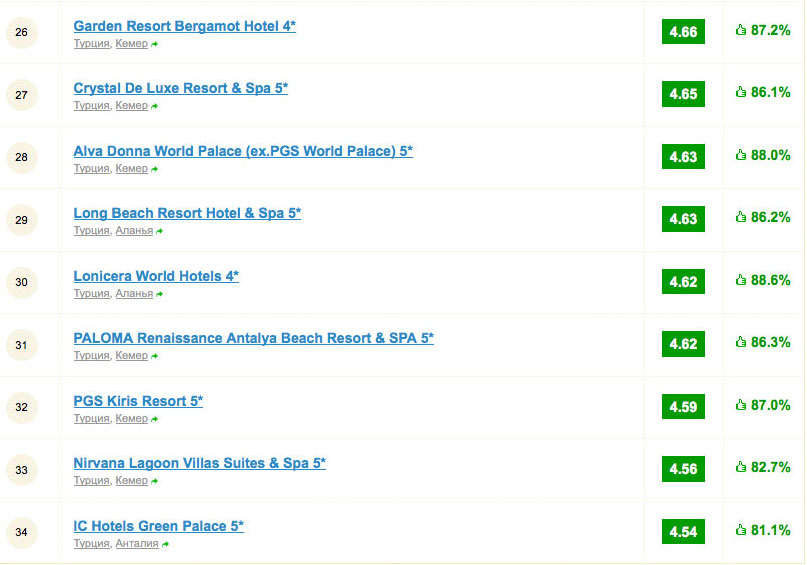The image size is (807, 565).
Task: Click the 87.2% recommendation value
Action: click(770, 30)
